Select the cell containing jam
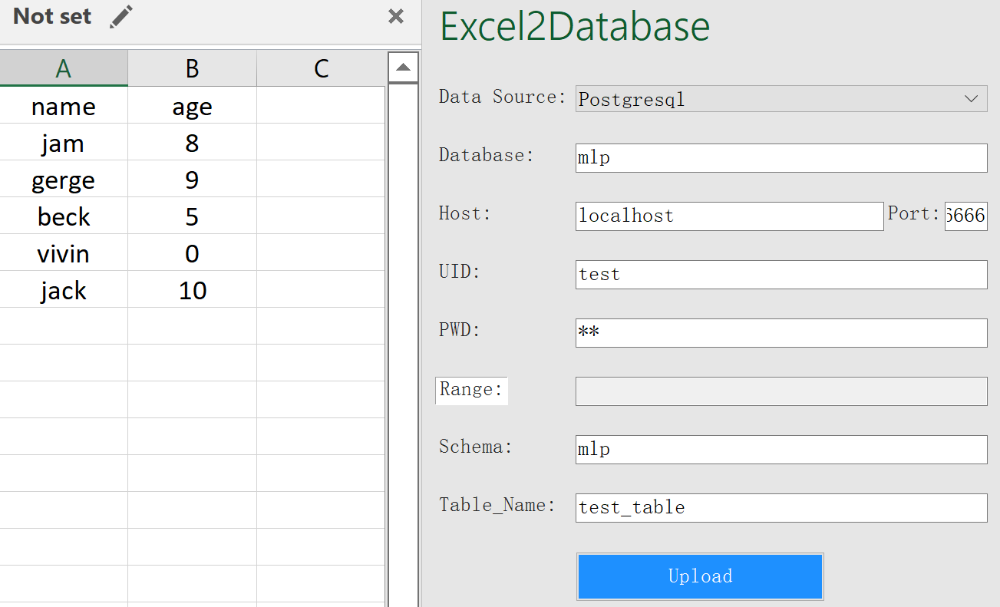 63,142
